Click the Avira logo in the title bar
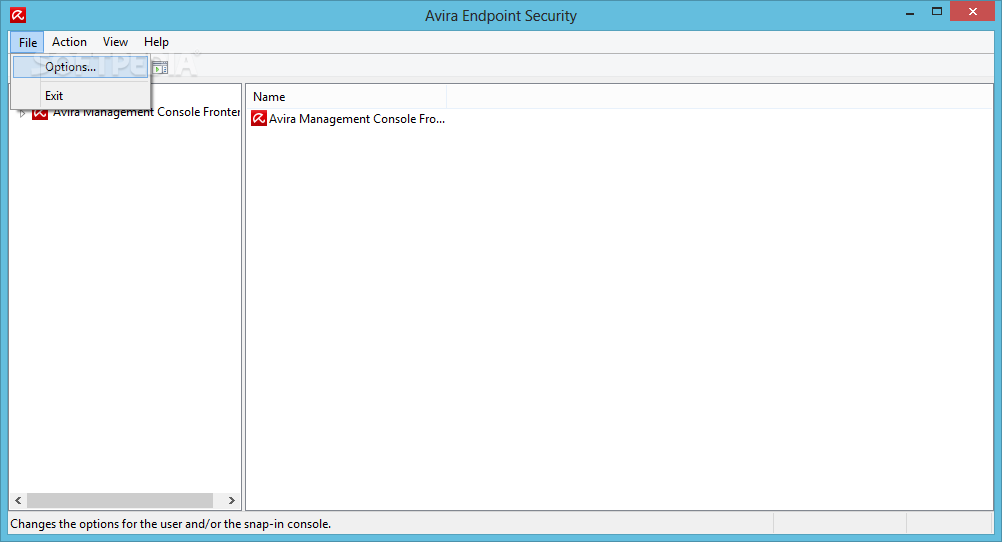1002x542 pixels. point(18,15)
